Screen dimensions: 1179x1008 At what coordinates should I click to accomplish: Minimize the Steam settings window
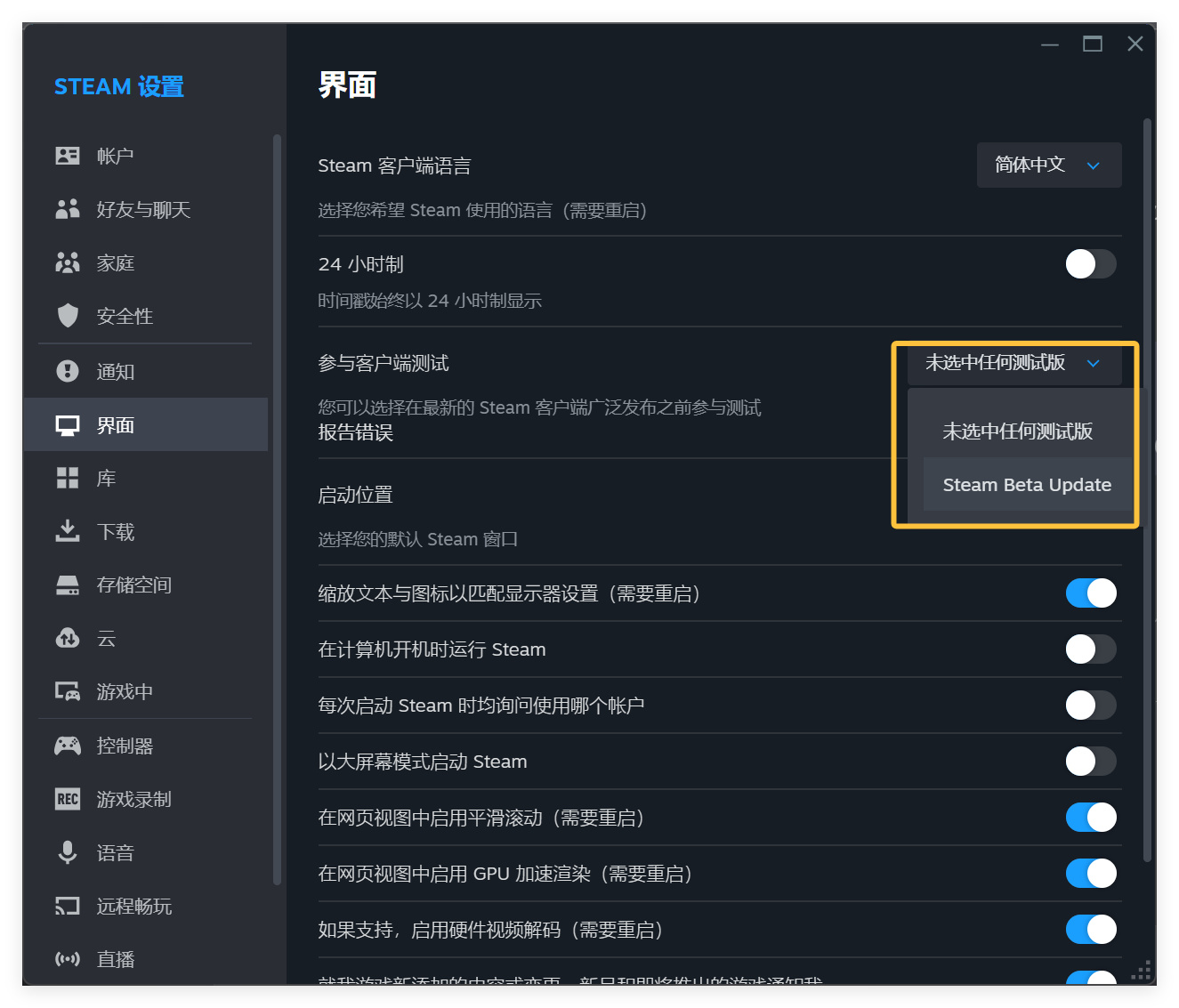point(1050,44)
